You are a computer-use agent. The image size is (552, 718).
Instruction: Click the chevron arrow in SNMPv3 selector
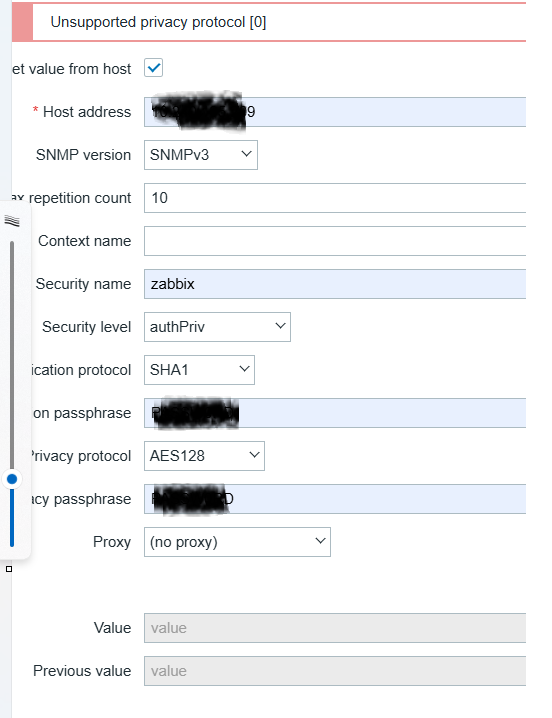pos(246,154)
